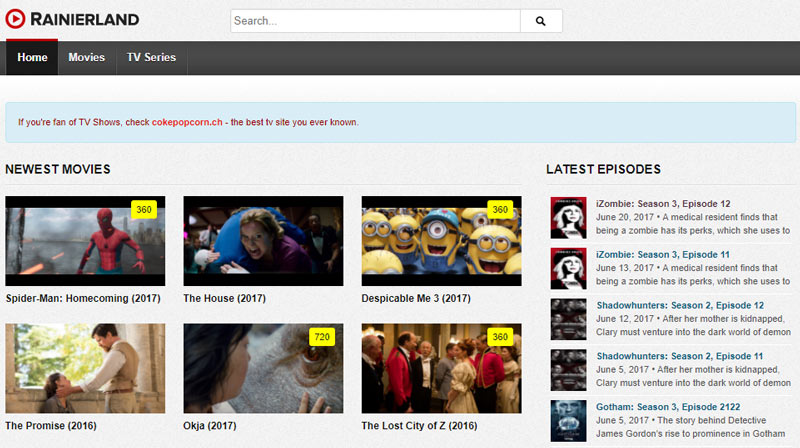Screen dimensions: 800x448
Task: Open the Home tab
Action: click(32, 57)
